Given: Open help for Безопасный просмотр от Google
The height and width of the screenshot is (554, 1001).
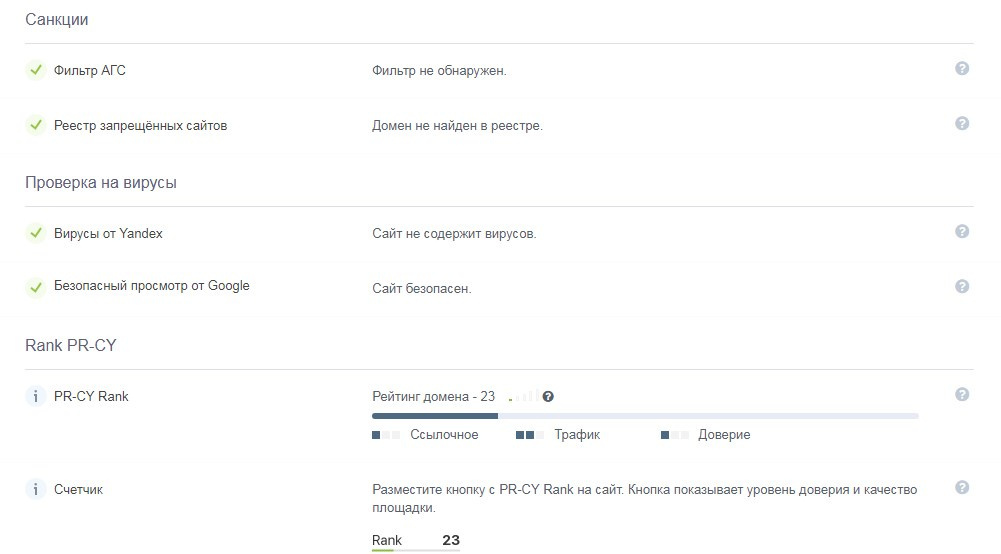Looking at the screenshot, I should tap(962, 286).
